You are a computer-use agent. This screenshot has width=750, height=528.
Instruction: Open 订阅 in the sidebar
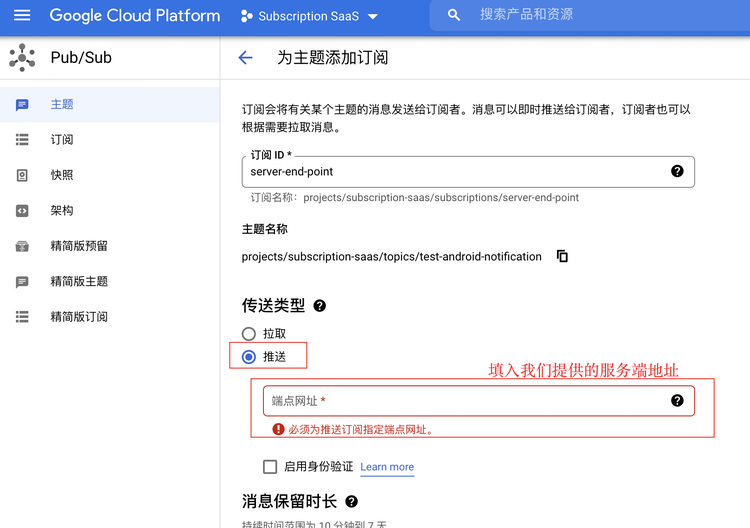click(x=110, y=140)
